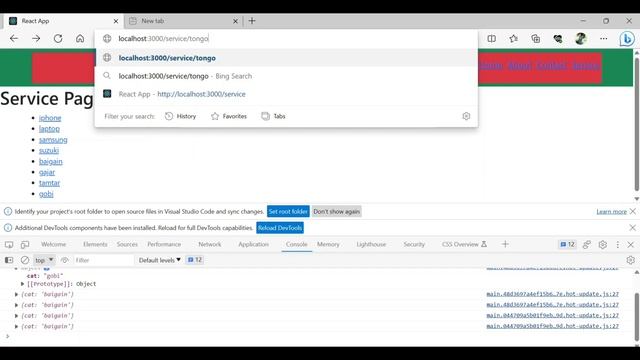Open the Favorites star in toolbar
This screenshot has width=640, height=360.
click(513, 38)
